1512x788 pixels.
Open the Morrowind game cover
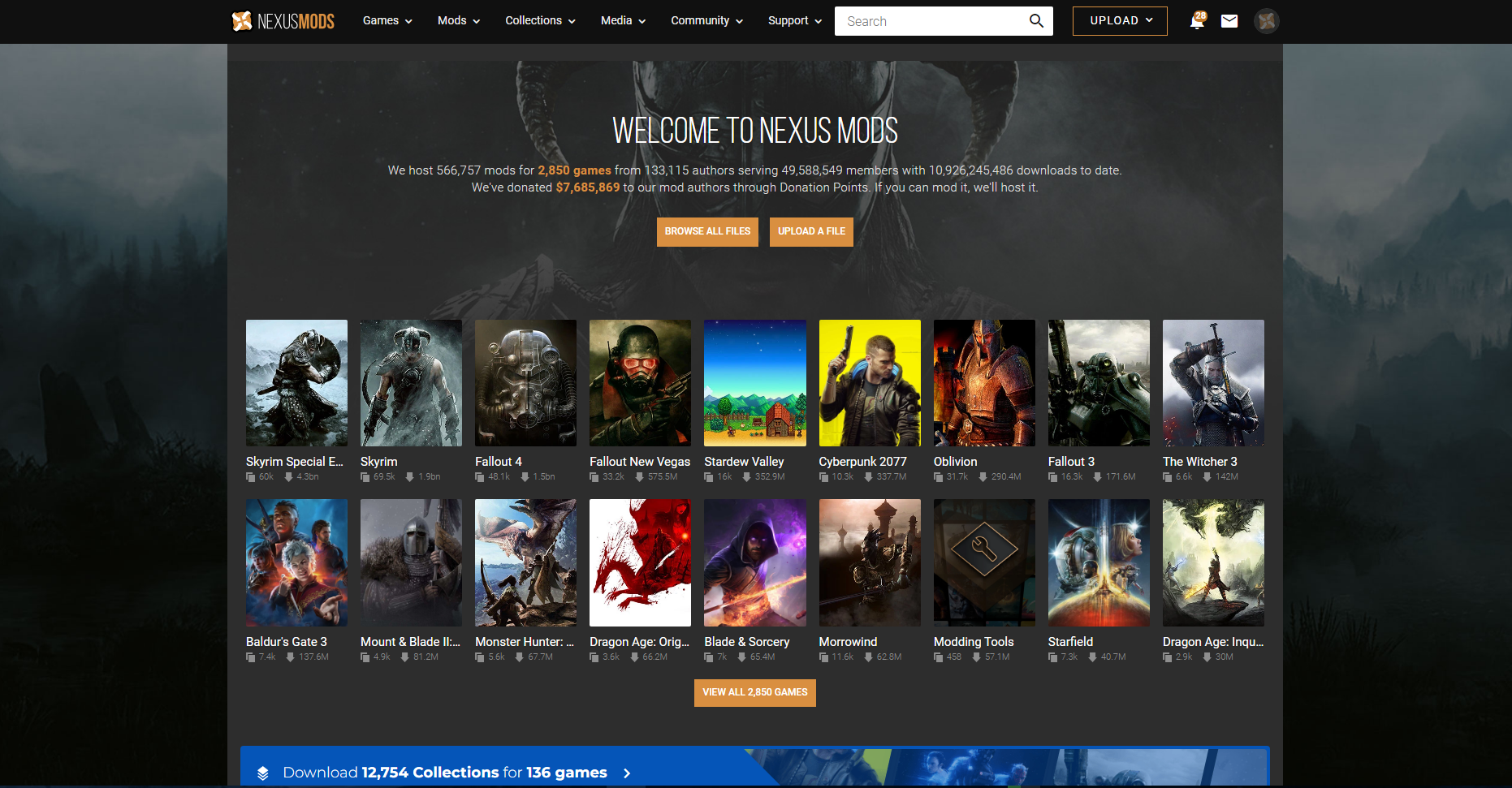coord(870,562)
